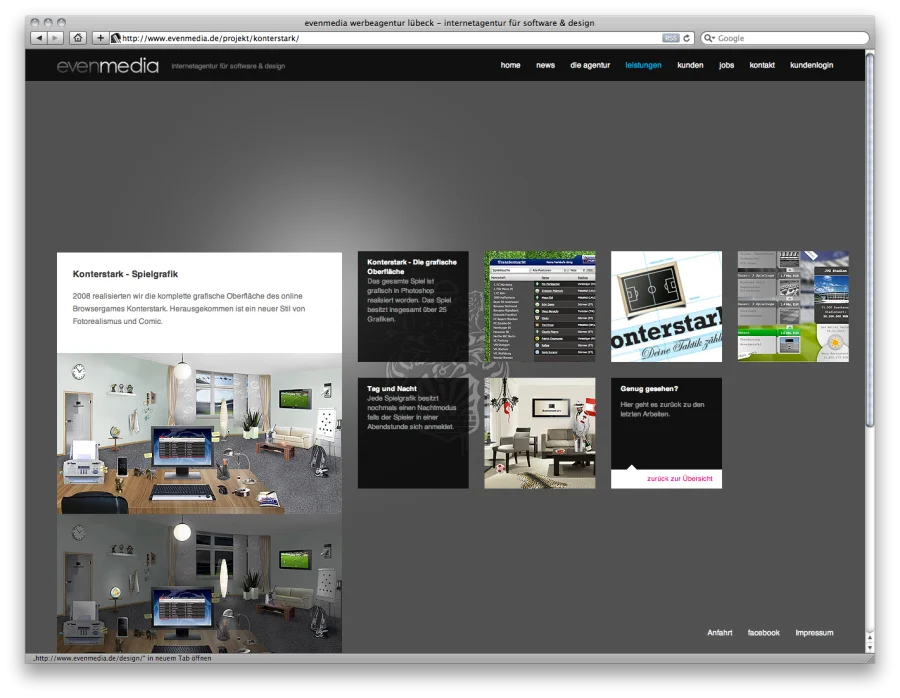Open the Konterstark logo soccer field thumbnail
Viewport: 900px width, 698px height.
point(666,306)
